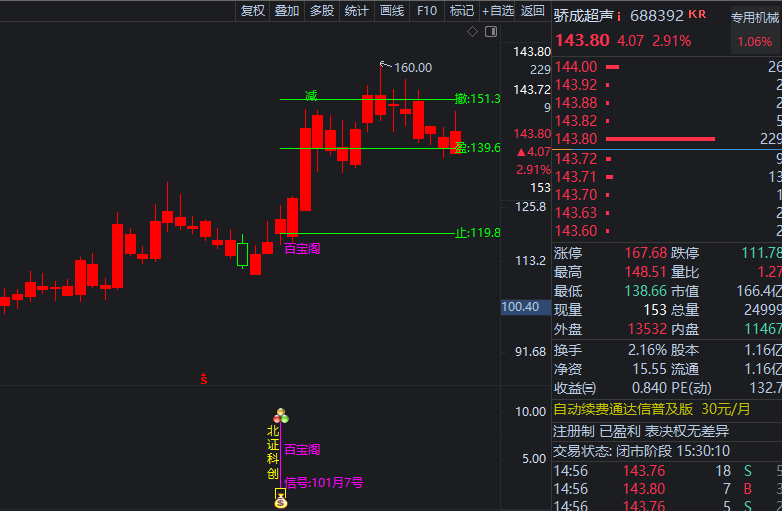Screen dimensions: 782x511
Task: Open the 叠加 overlay menu
Action: (x=287, y=11)
